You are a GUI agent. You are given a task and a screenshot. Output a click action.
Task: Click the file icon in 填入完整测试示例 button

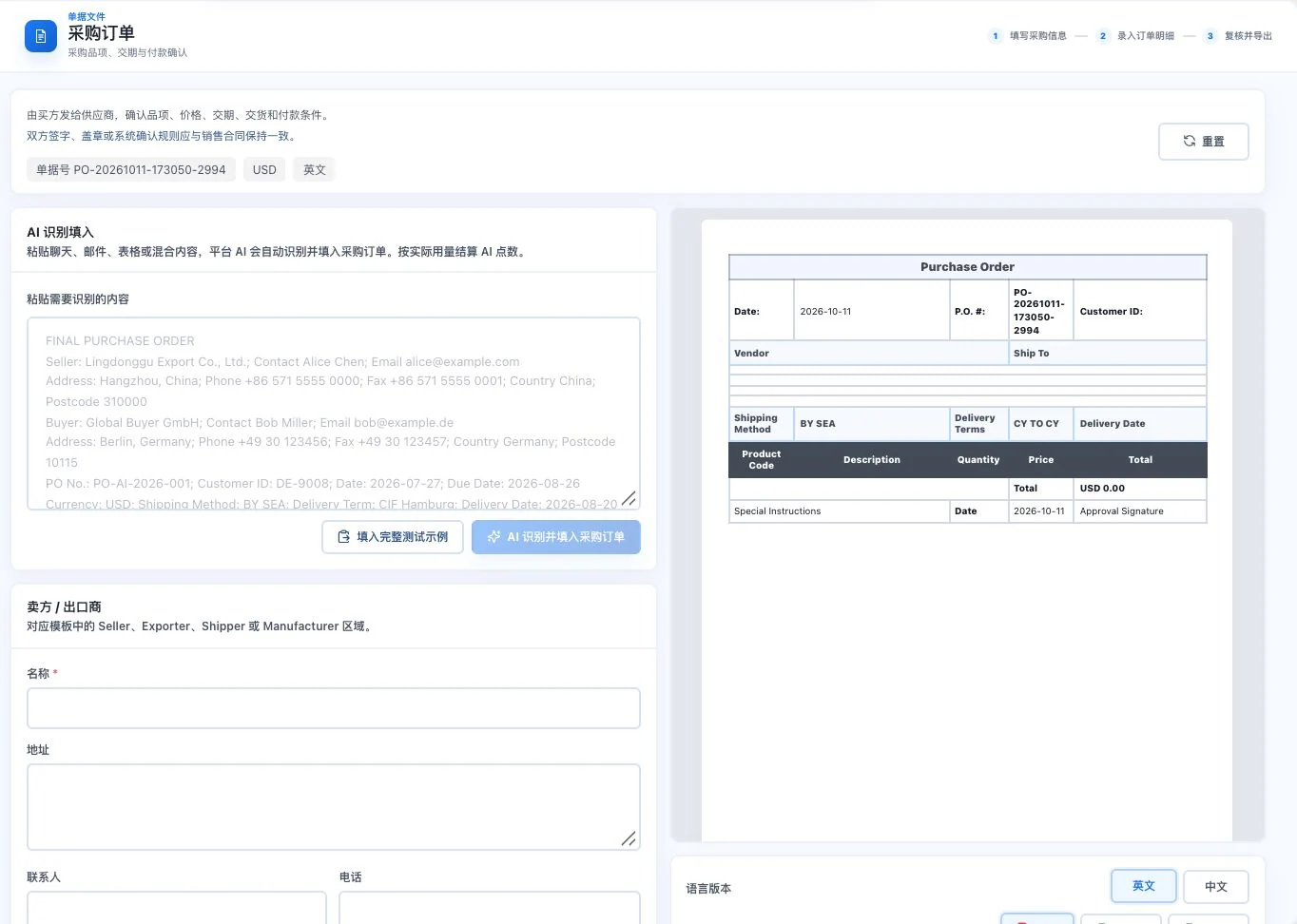click(x=344, y=537)
